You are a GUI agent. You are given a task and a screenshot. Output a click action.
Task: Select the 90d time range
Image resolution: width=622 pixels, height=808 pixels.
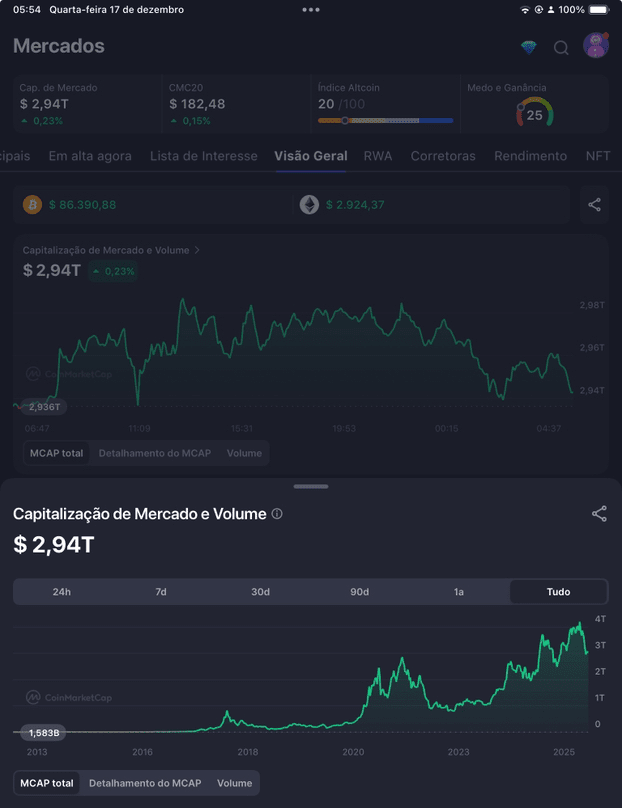359,592
